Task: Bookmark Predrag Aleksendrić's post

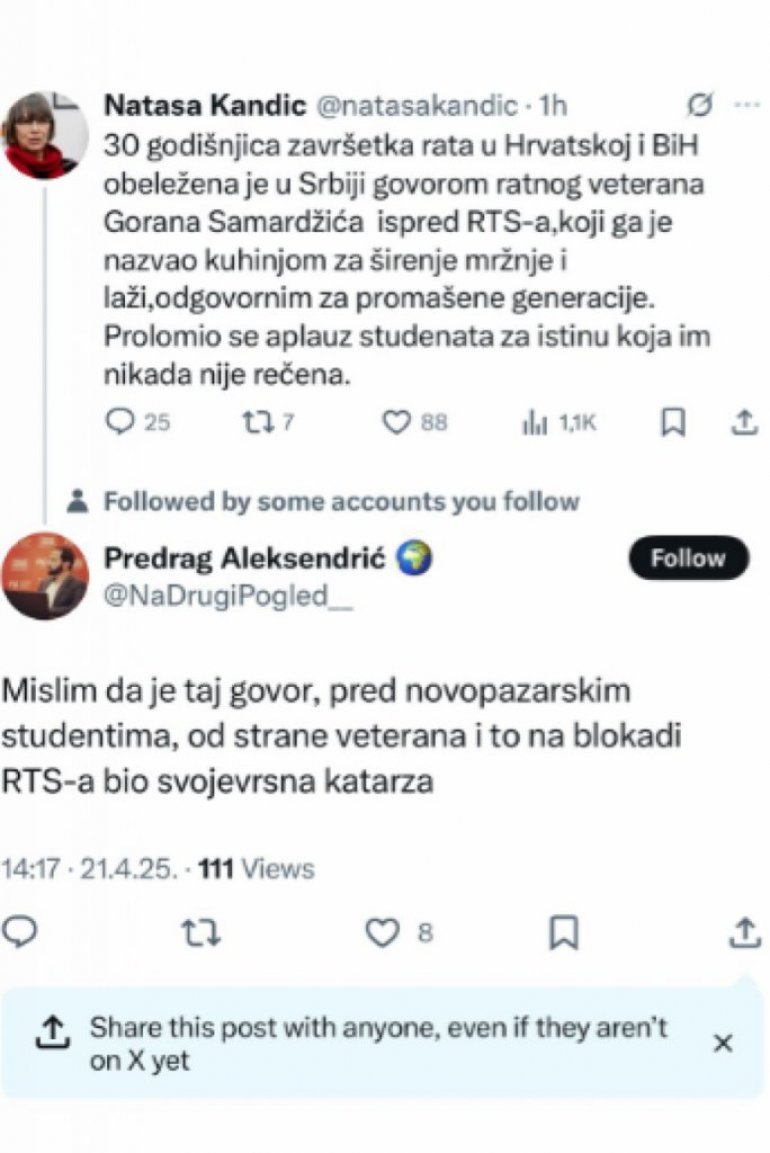Action: coord(564,933)
